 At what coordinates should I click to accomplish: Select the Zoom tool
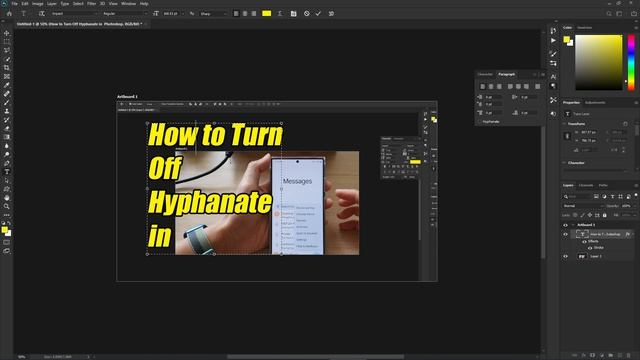pyautogui.click(x=7, y=207)
